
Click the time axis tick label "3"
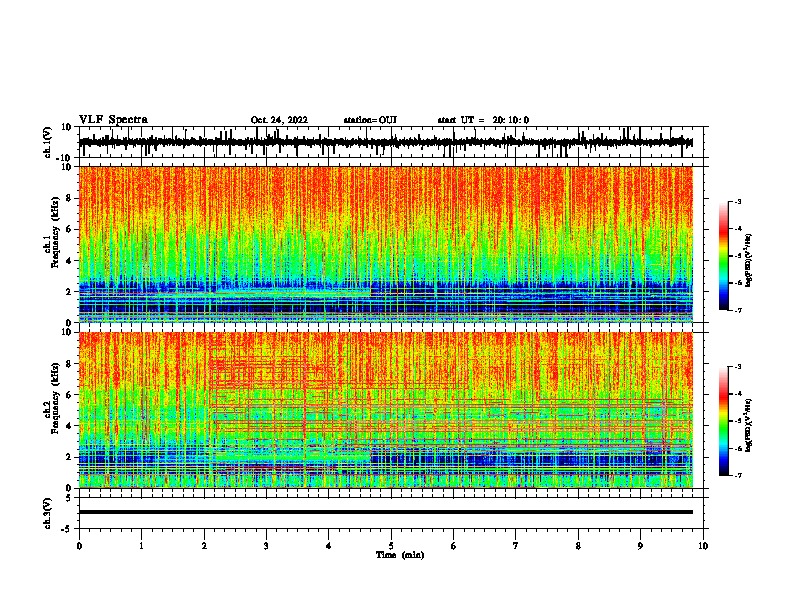tap(266, 546)
